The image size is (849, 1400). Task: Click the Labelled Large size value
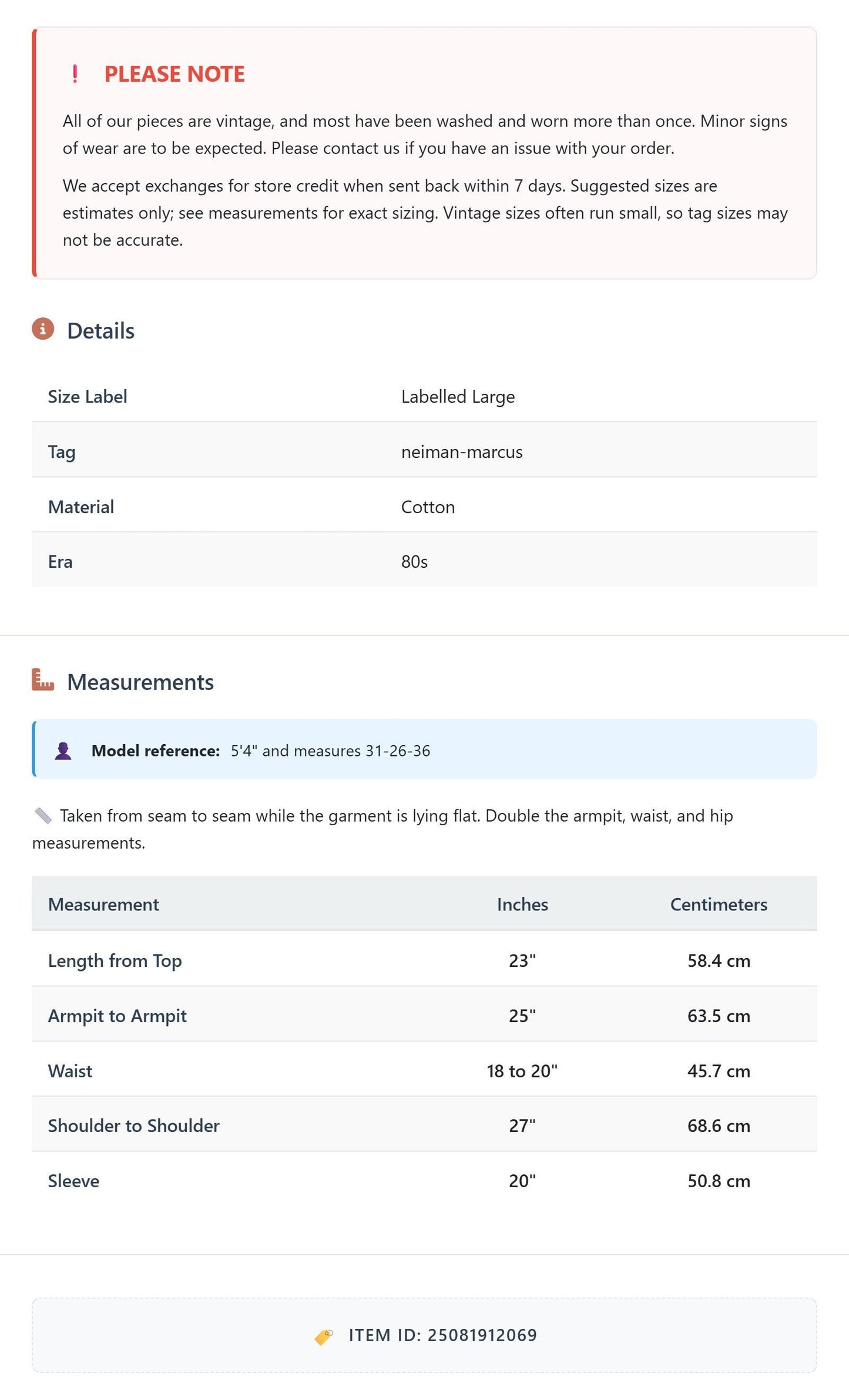tap(458, 397)
